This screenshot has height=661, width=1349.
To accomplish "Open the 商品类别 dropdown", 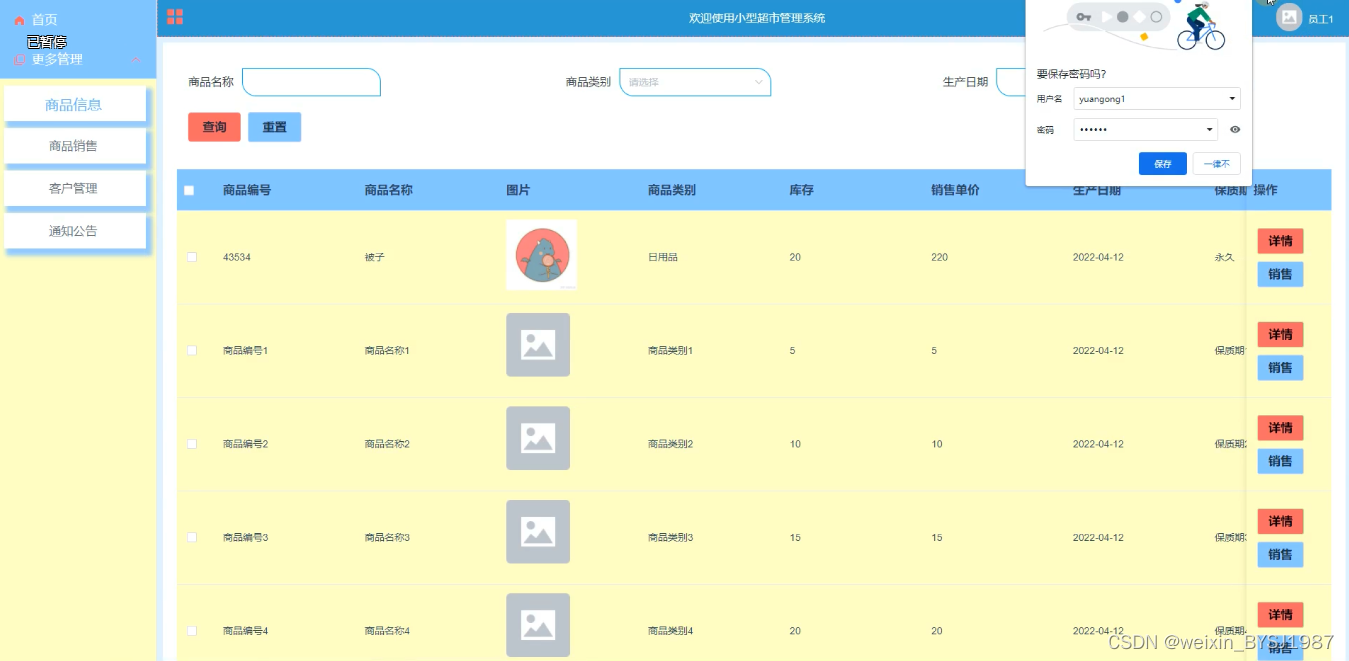I will pos(695,82).
